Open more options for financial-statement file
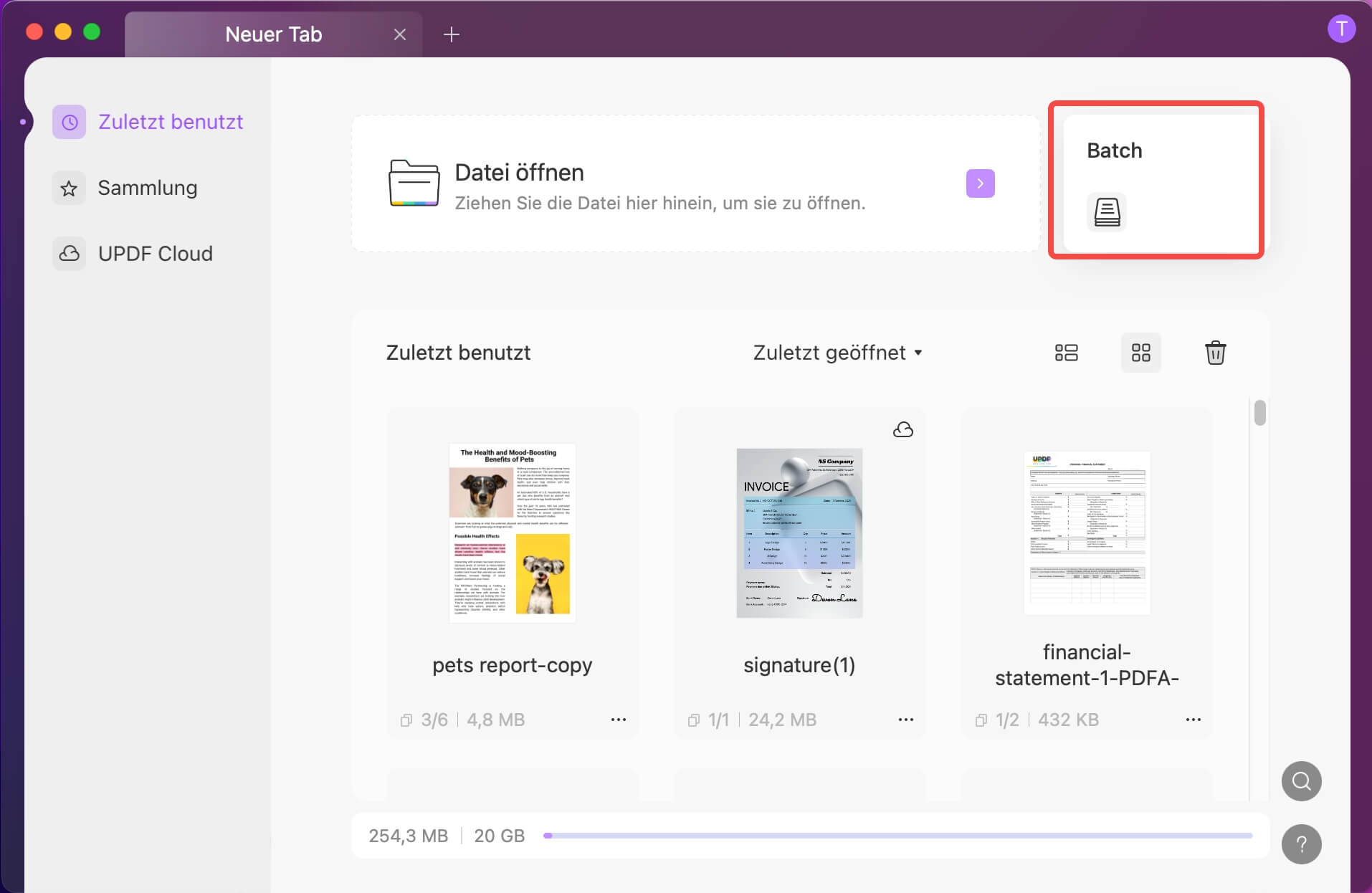1372x893 pixels. (1193, 720)
